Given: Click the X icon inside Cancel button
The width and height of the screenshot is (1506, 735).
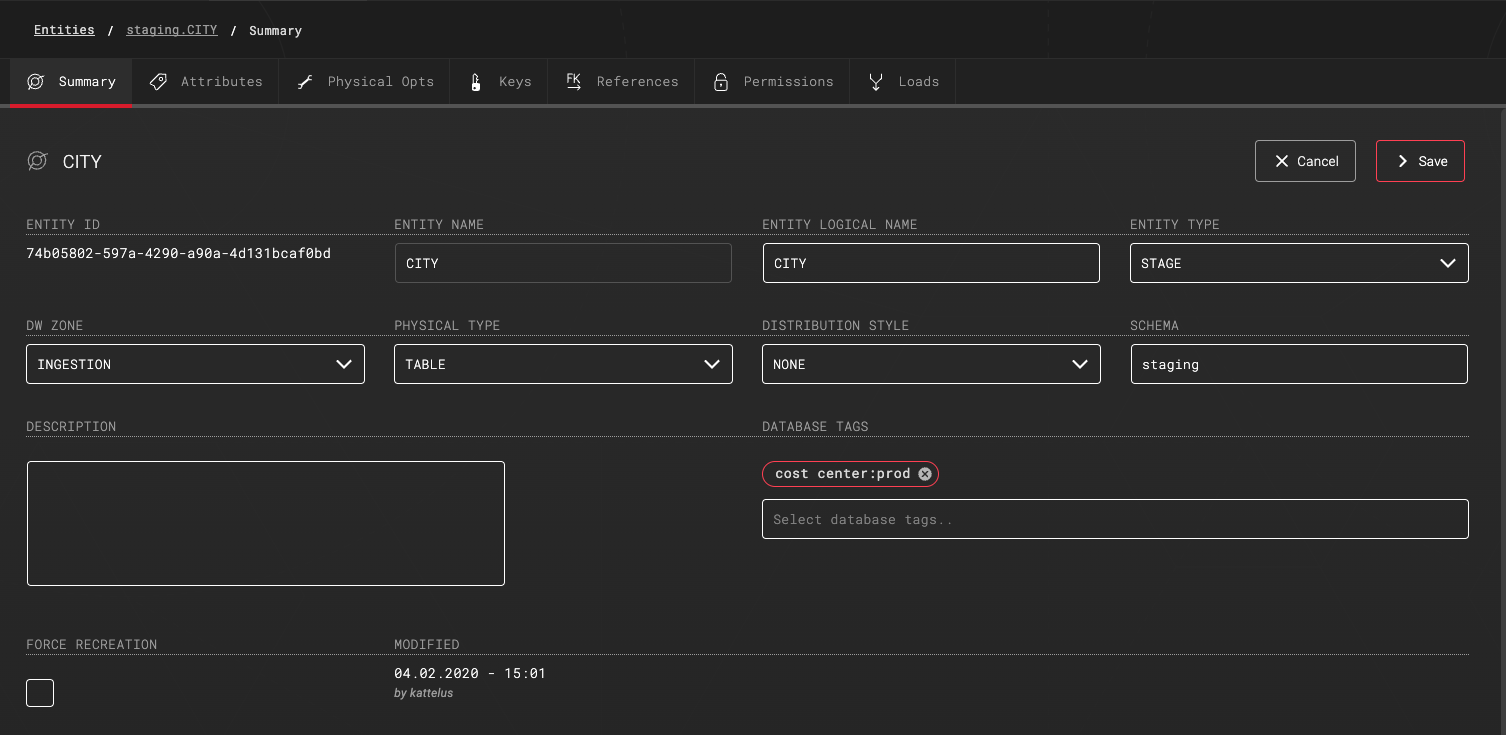Looking at the screenshot, I should point(1281,160).
